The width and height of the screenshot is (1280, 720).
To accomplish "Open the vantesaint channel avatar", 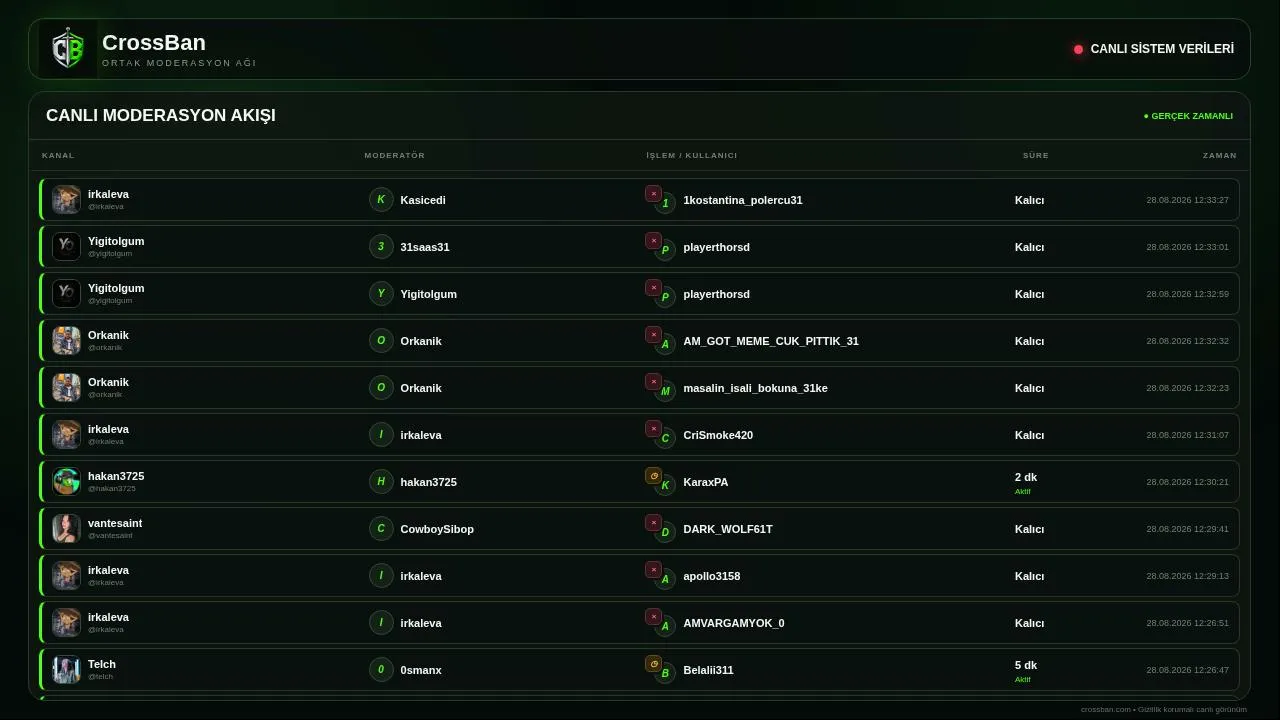I will [66, 529].
